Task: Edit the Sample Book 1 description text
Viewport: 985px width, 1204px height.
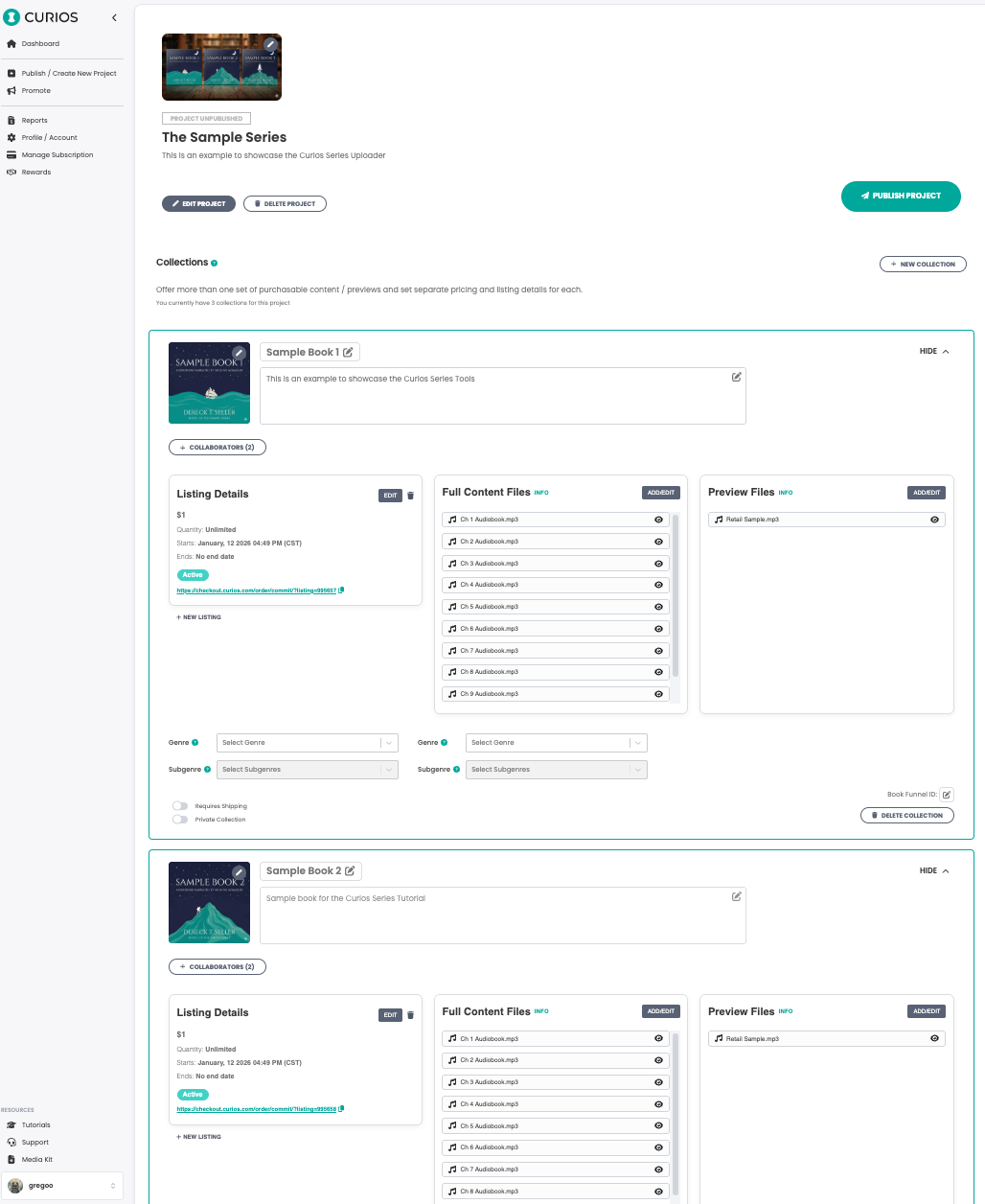Action: 736,378
